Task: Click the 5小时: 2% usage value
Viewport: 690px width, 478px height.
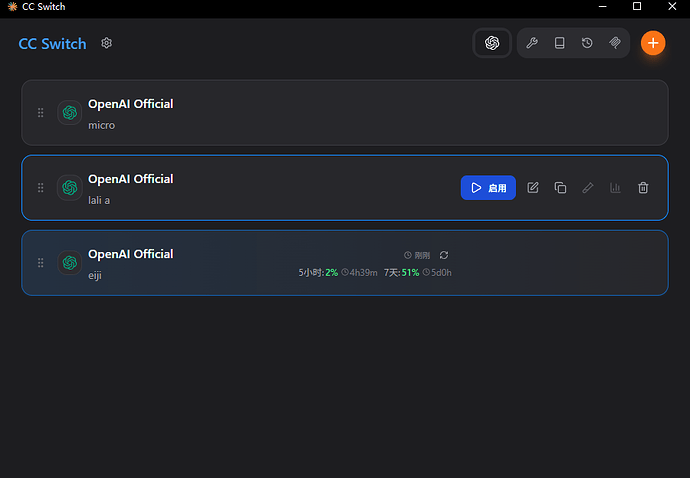Action: [x=318, y=273]
